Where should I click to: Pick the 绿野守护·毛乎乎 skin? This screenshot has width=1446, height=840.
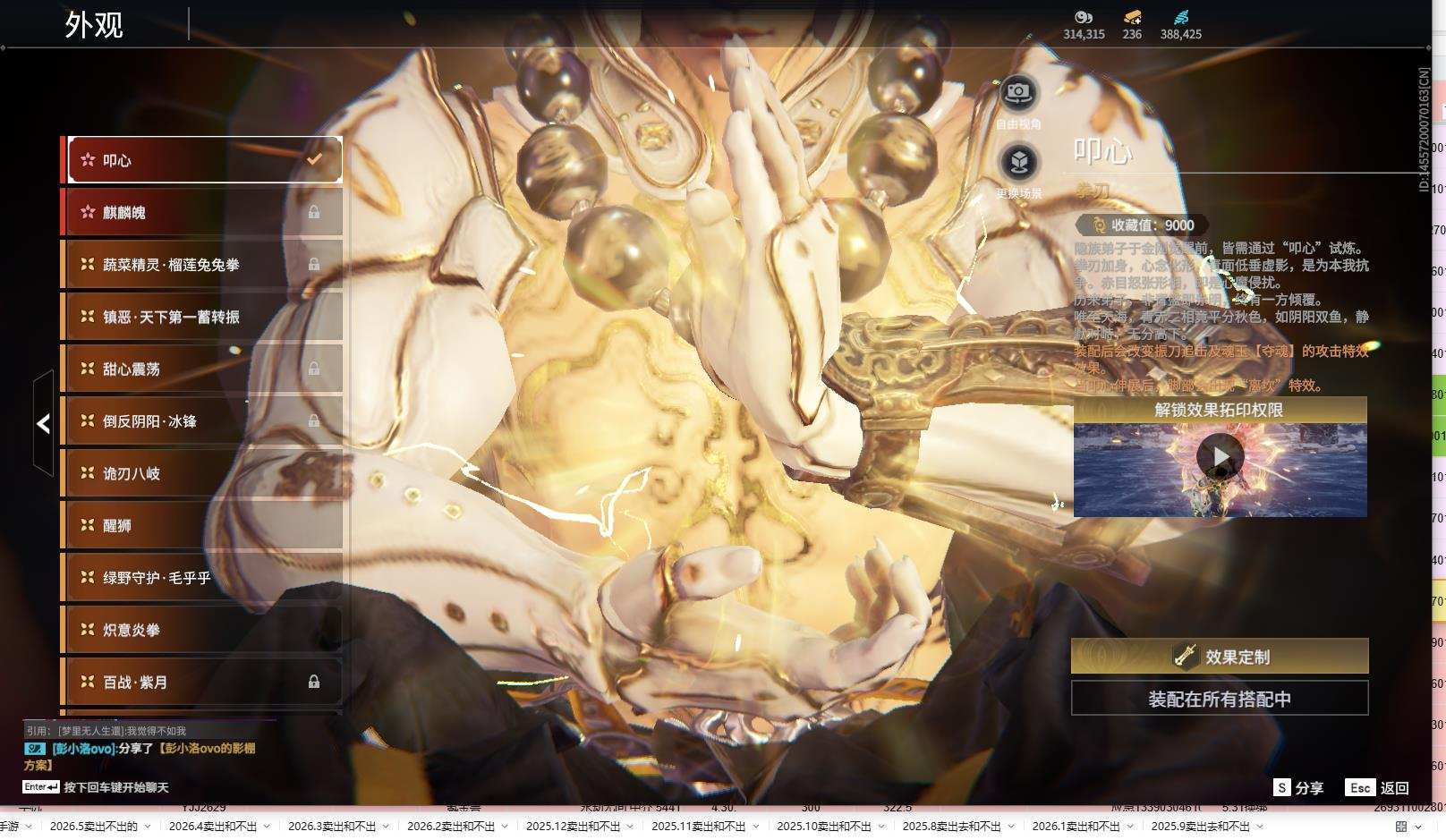202,577
